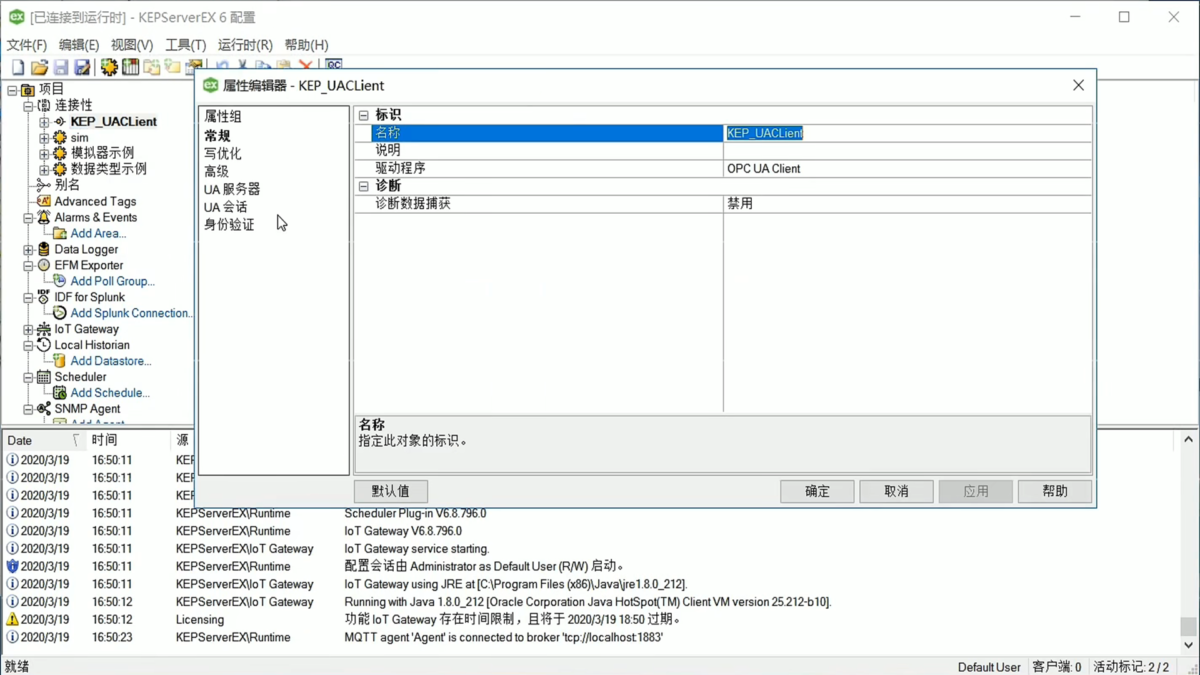Image resolution: width=1200 pixels, height=675 pixels.
Task: Click the SNMP Agent icon
Action: pos(44,409)
